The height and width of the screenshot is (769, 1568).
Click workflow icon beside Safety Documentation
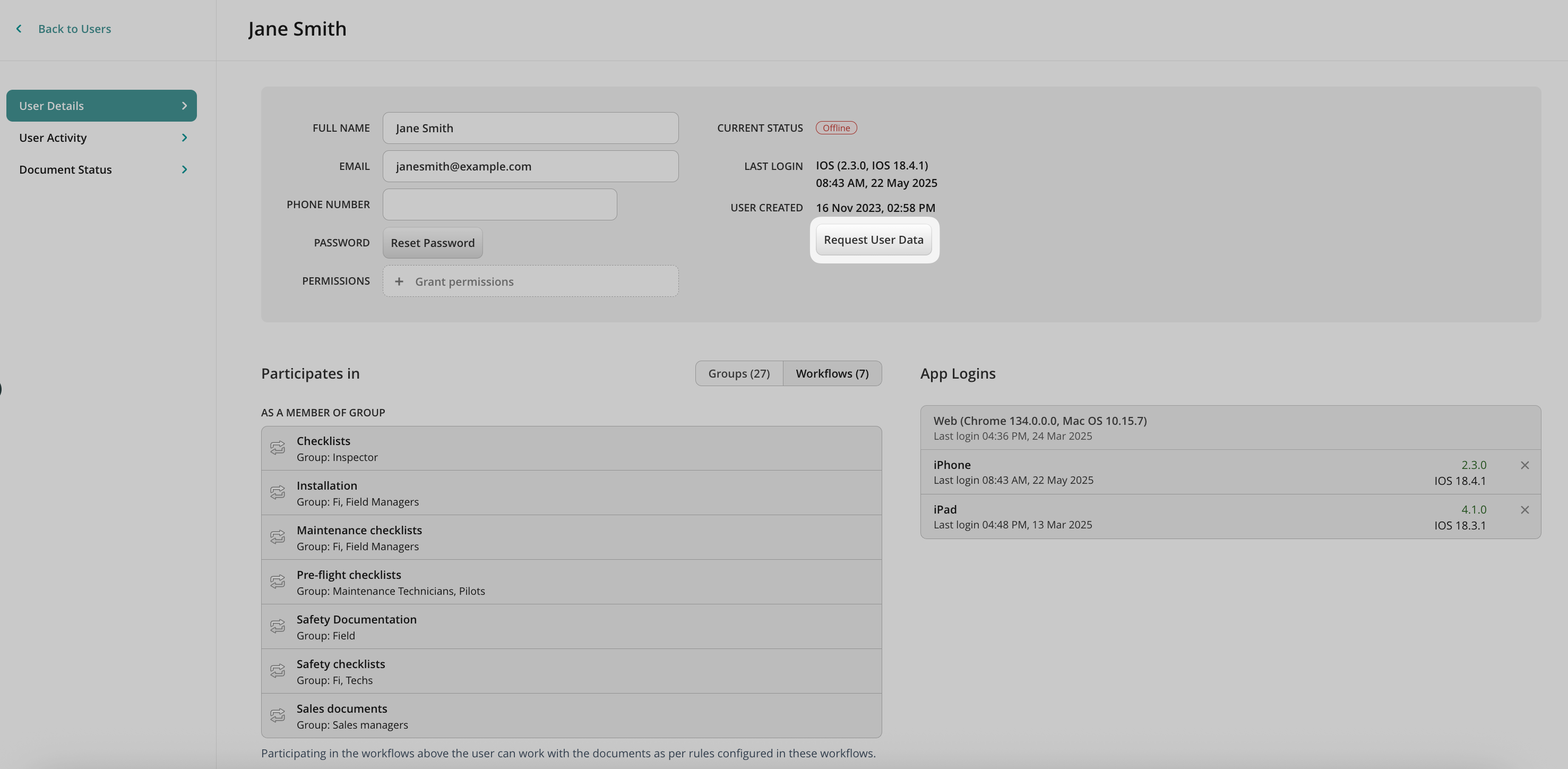pos(278,627)
